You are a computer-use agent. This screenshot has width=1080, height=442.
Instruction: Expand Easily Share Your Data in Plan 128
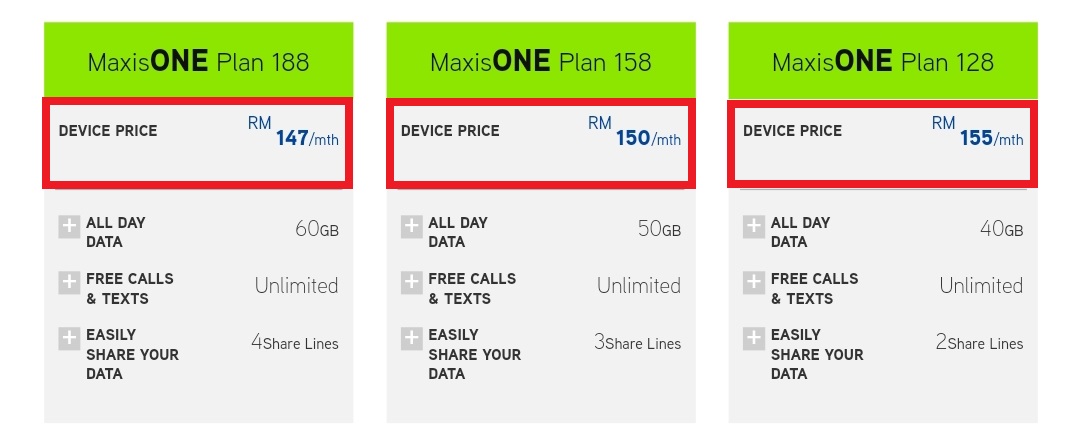[x=753, y=339]
